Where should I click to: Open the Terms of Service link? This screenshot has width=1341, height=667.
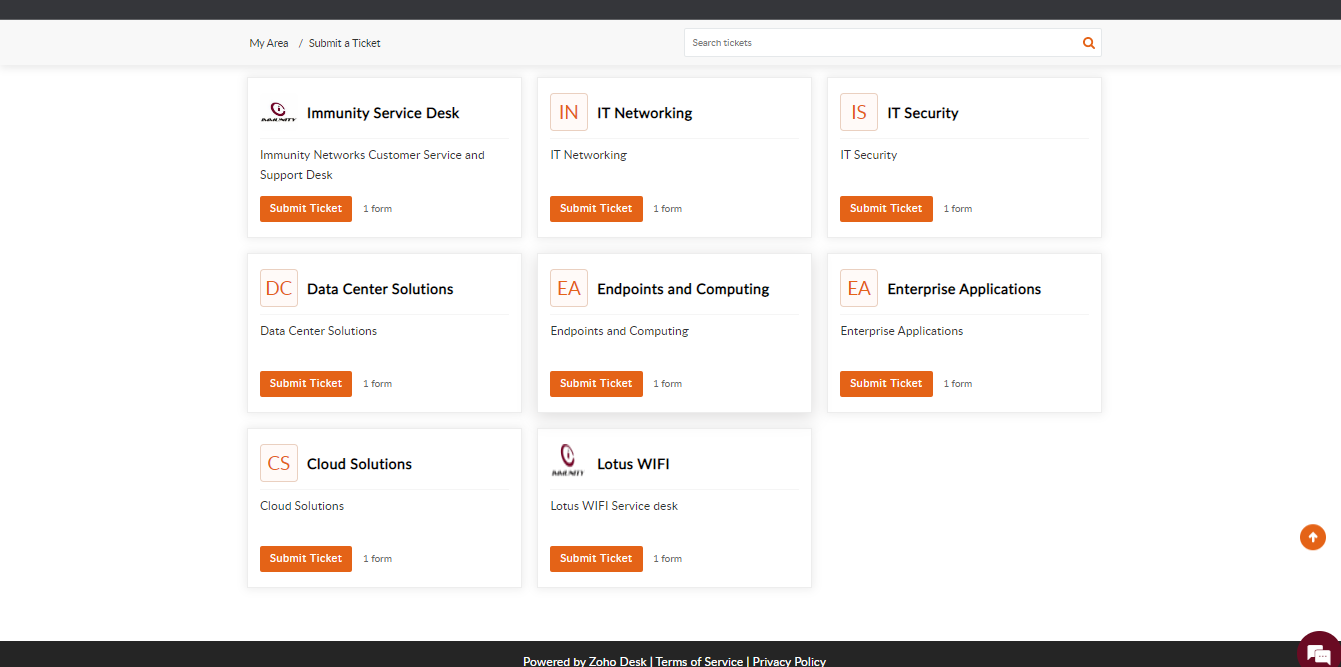click(699, 661)
